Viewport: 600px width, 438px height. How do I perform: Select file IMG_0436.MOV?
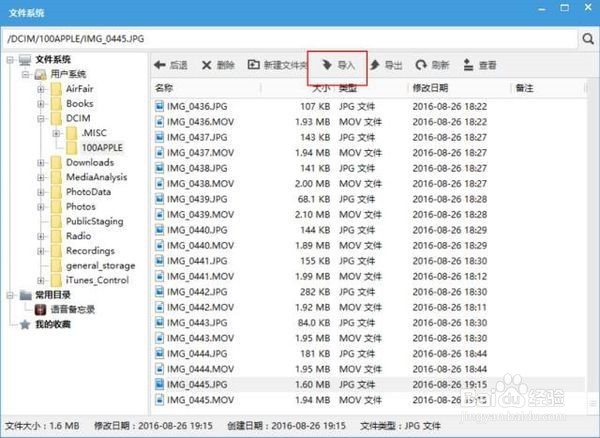point(200,122)
